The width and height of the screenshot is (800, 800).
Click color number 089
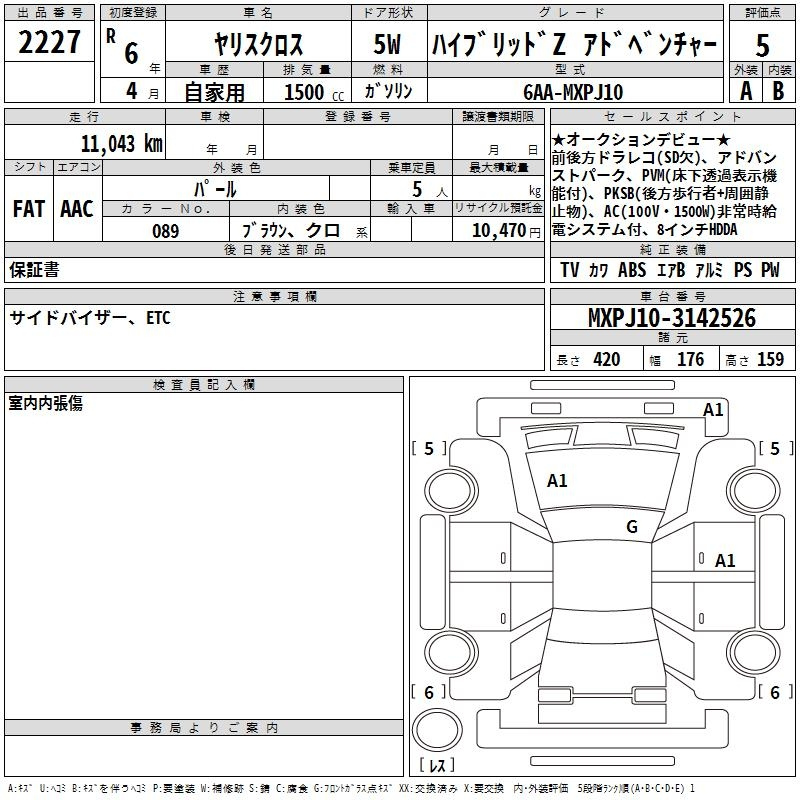tap(166, 231)
